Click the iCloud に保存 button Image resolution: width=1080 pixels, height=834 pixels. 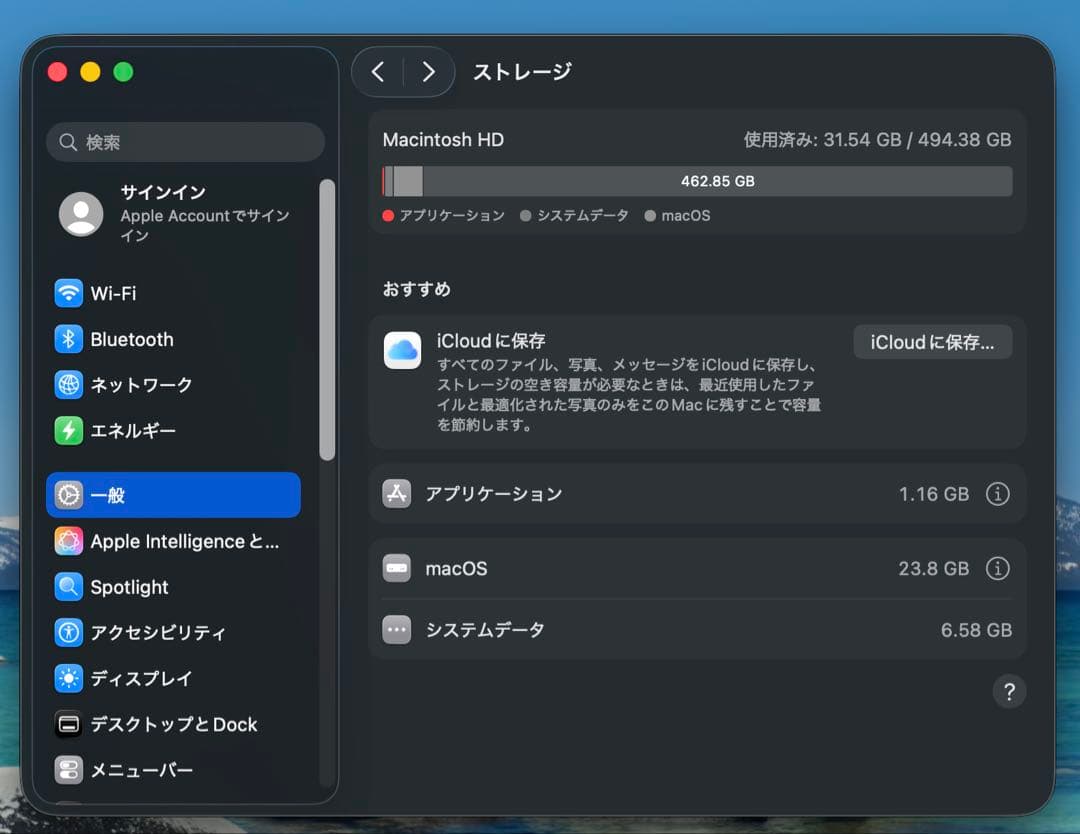point(932,342)
